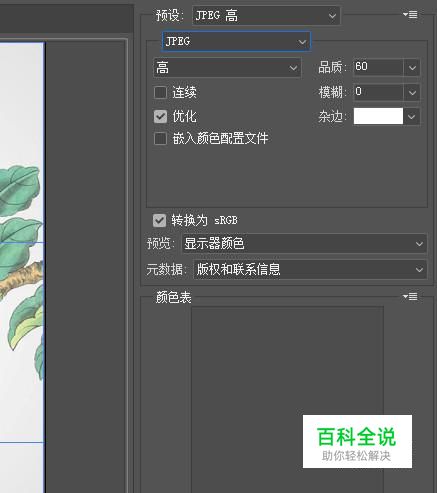
Task: Open the optimize panel flyout menu icon
Action: click(x=410, y=15)
